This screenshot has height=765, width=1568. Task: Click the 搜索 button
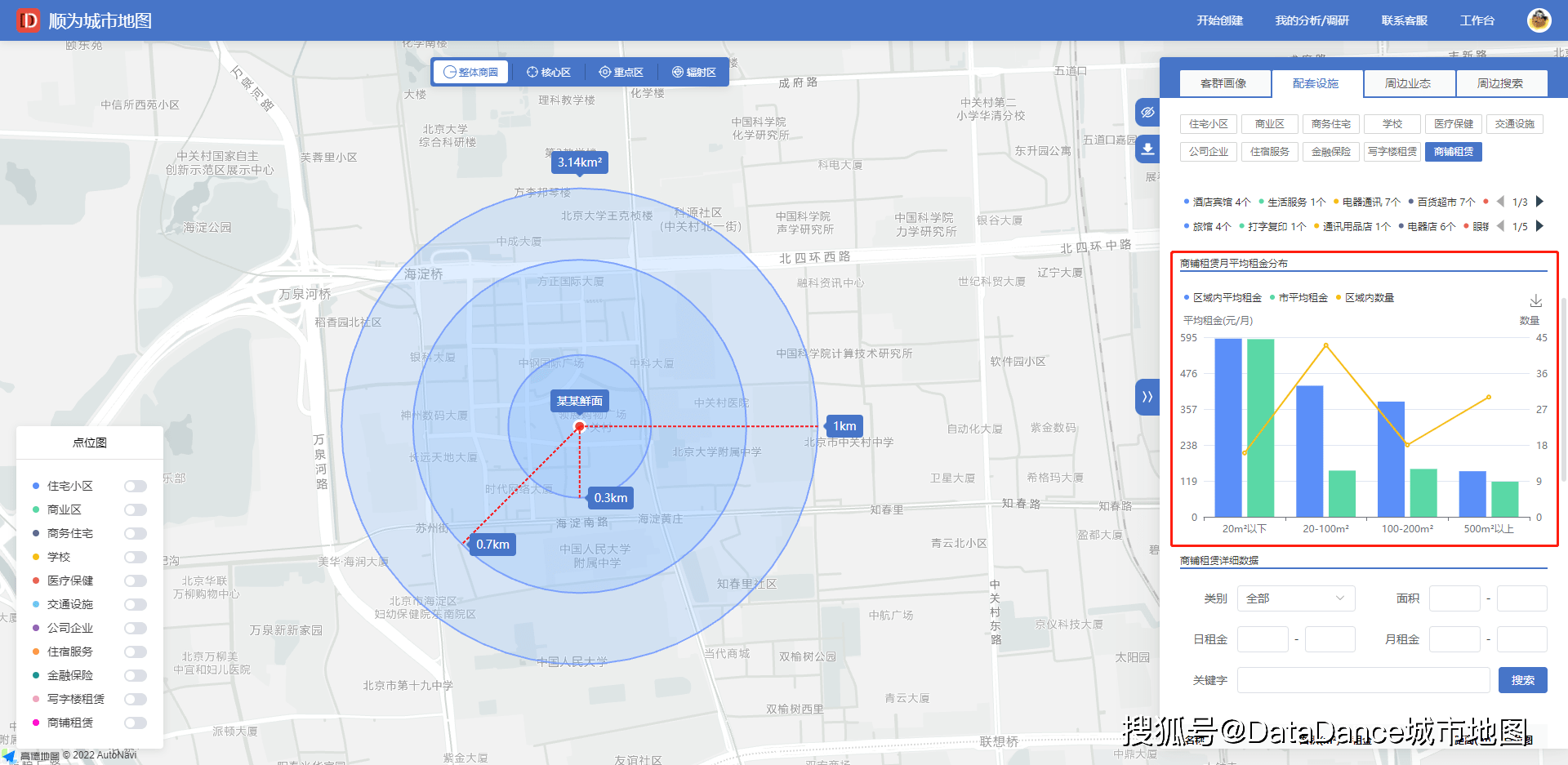click(1522, 680)
